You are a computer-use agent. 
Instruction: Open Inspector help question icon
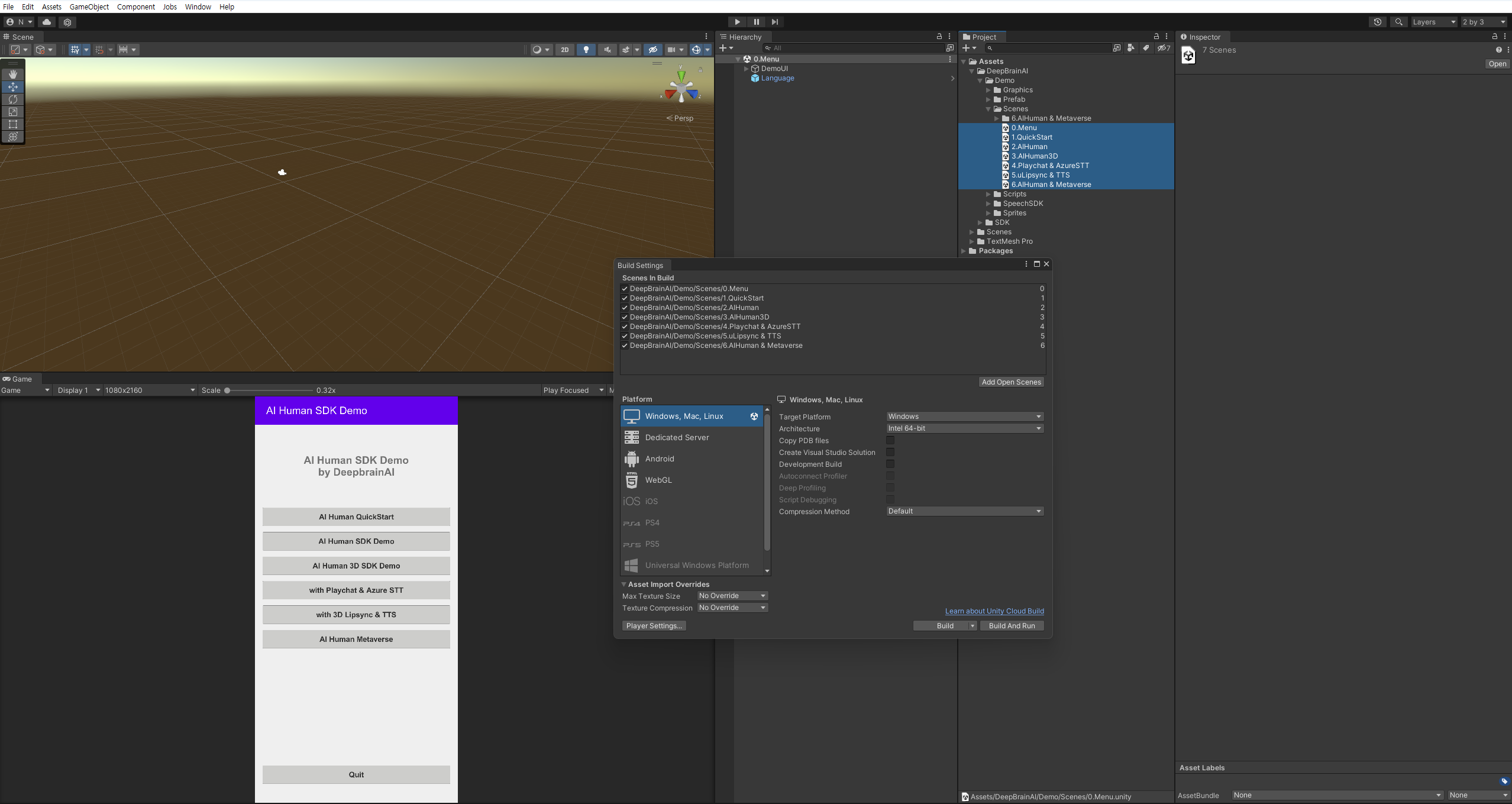pos(1498,50)
